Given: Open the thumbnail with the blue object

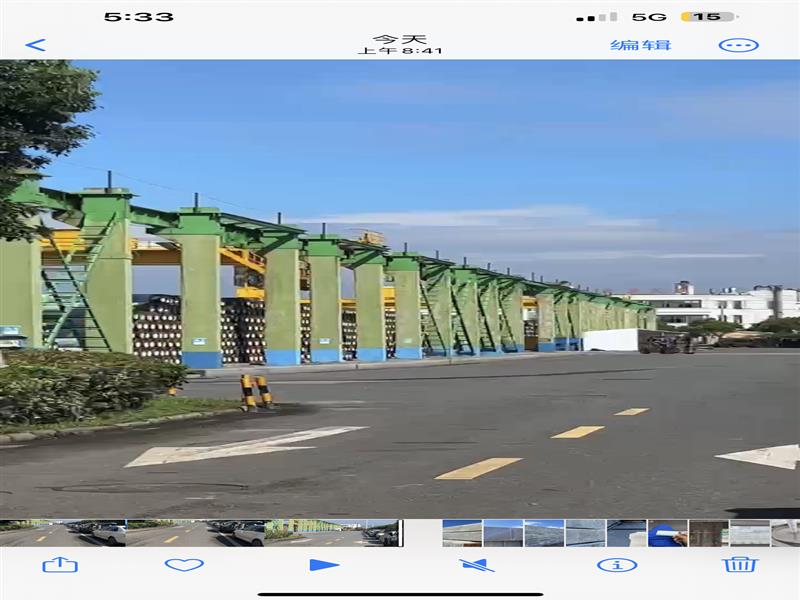Looking at the screenshot, I should [667, 533].
